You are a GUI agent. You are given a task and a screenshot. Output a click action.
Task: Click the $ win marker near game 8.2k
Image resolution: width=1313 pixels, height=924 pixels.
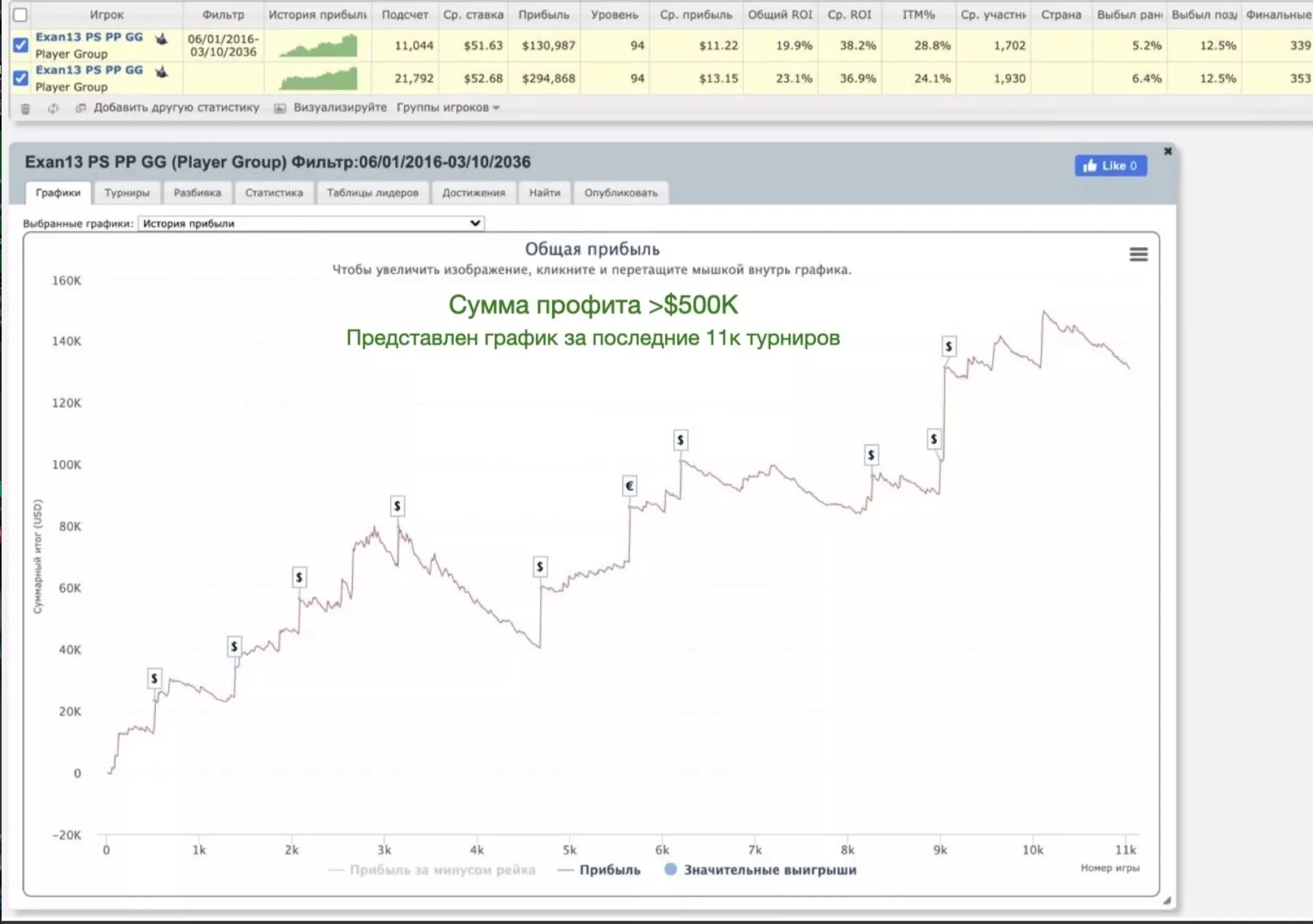point(870,454)
